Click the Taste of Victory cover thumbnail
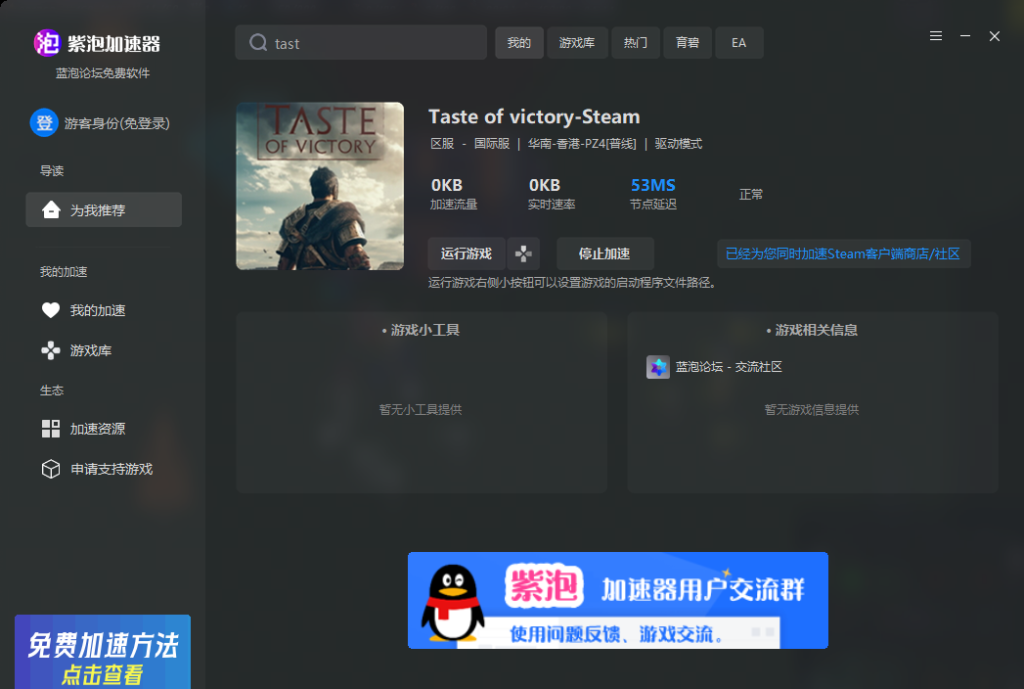Viewport: 1024px width, 689px height. [320, 186]
